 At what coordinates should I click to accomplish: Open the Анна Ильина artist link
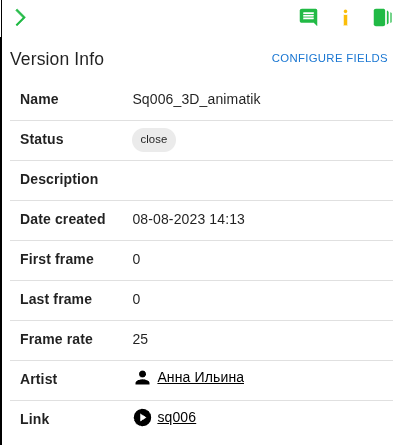coord(200,377)
